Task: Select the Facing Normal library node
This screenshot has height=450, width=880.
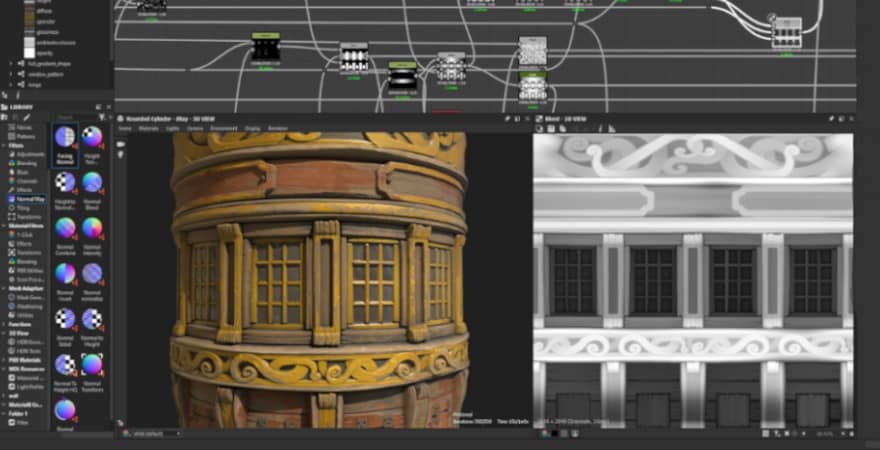Action: (x=65, y=145)
